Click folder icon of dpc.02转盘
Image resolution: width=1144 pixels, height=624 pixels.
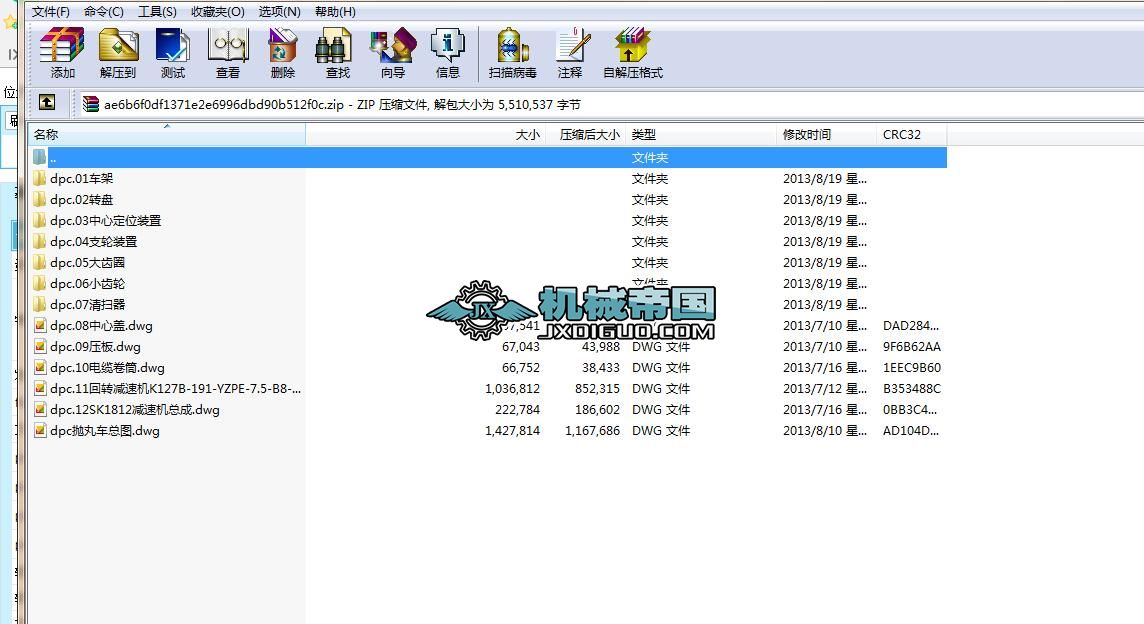pyautogui.click(x=39, y=199)
